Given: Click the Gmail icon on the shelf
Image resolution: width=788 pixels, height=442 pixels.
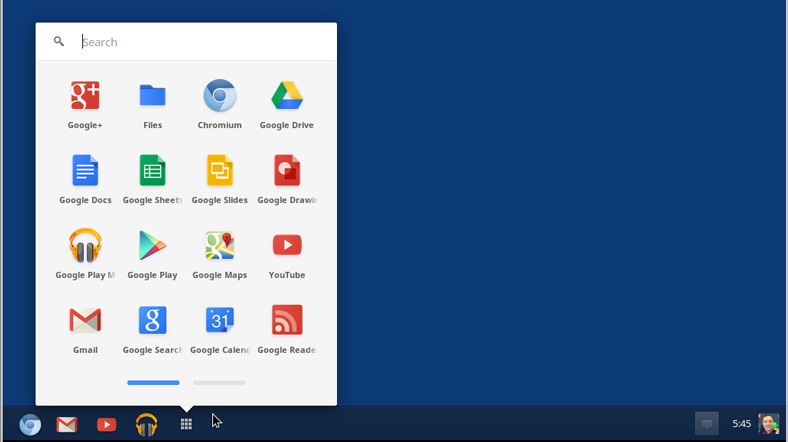Looking at the screenshot, I should [67, 424].
